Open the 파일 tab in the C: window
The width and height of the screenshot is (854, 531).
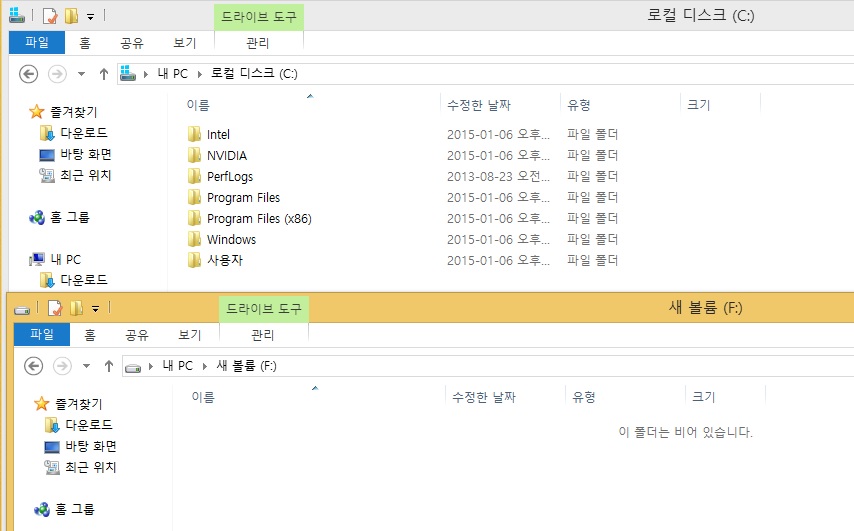[36, 42]
